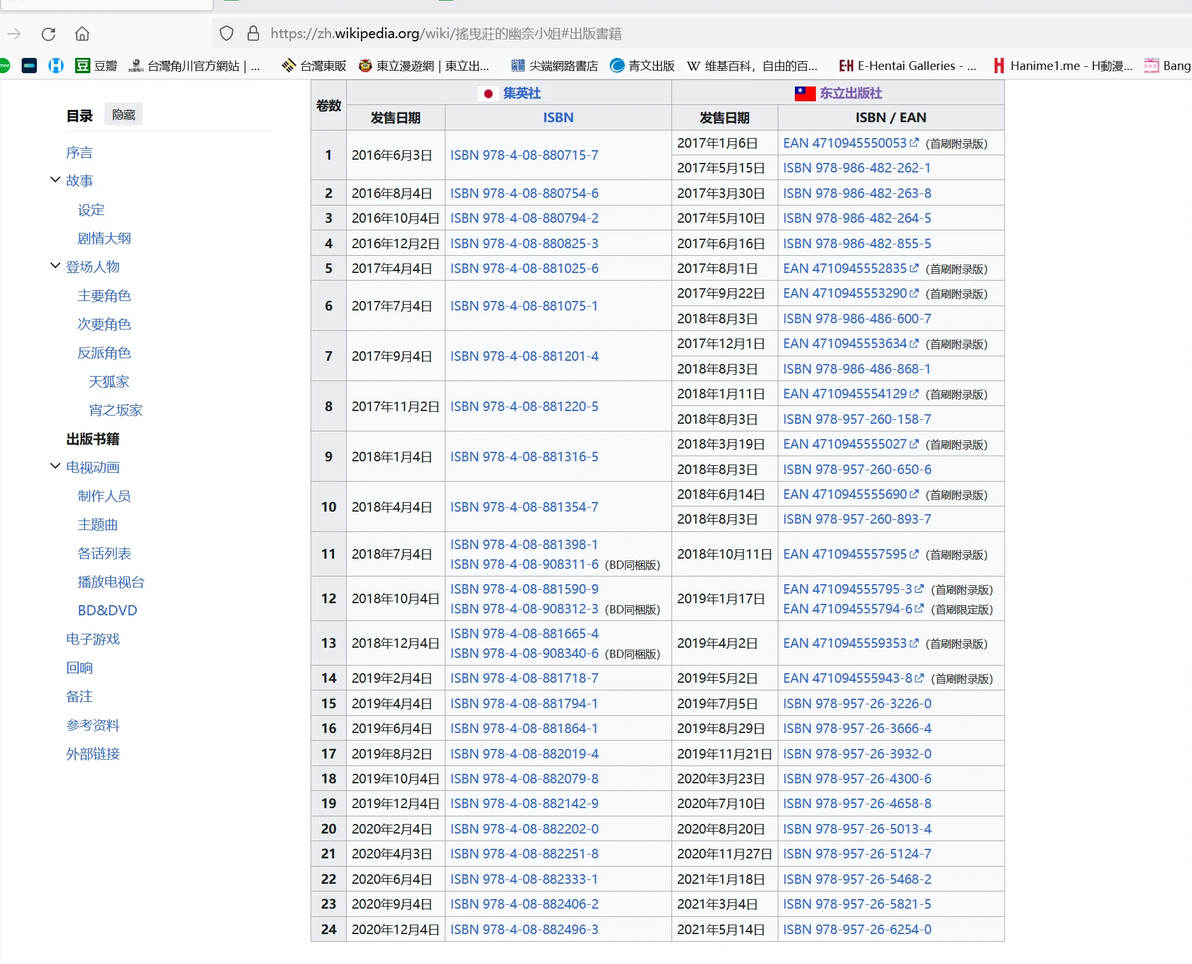
Task: Go to browser home page
Action: (x=82, y=33)
